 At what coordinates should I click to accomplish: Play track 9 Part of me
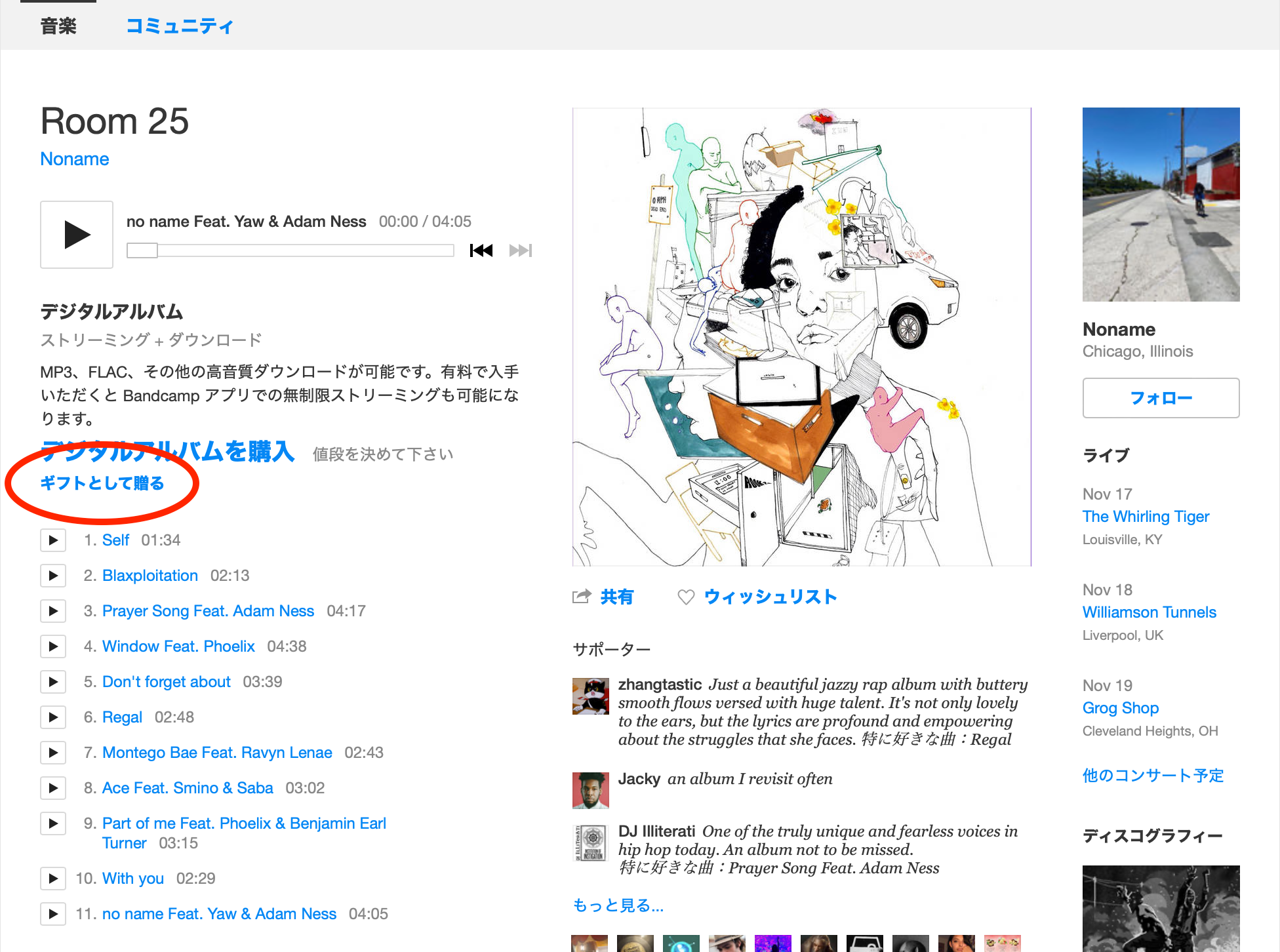[x=53, y=823]
